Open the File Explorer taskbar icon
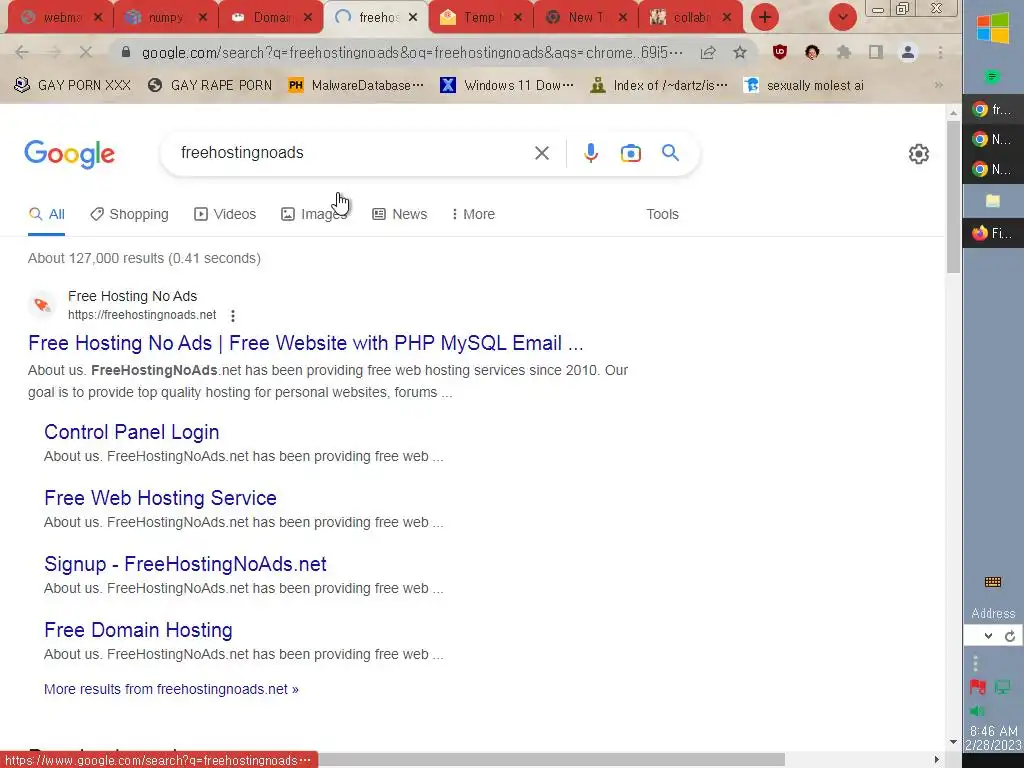Screen dimensions: 1024x768 993,200
